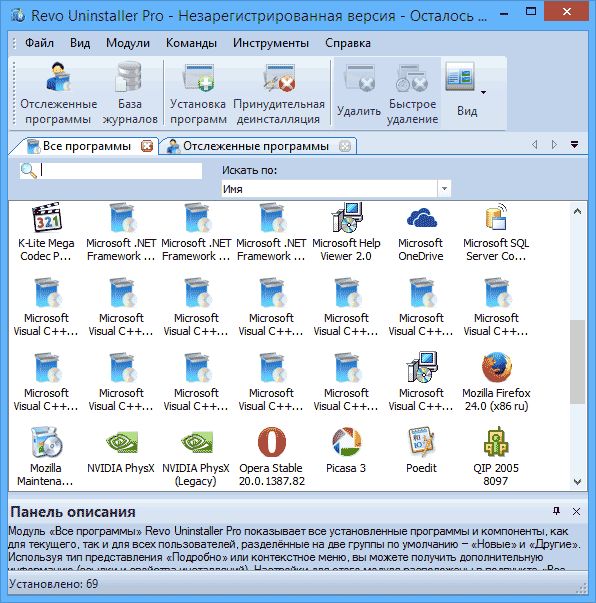Switch to Отслеженные программы tab
Image resolution: width=596 pixels, height=603 pixels.
[256, 146]
